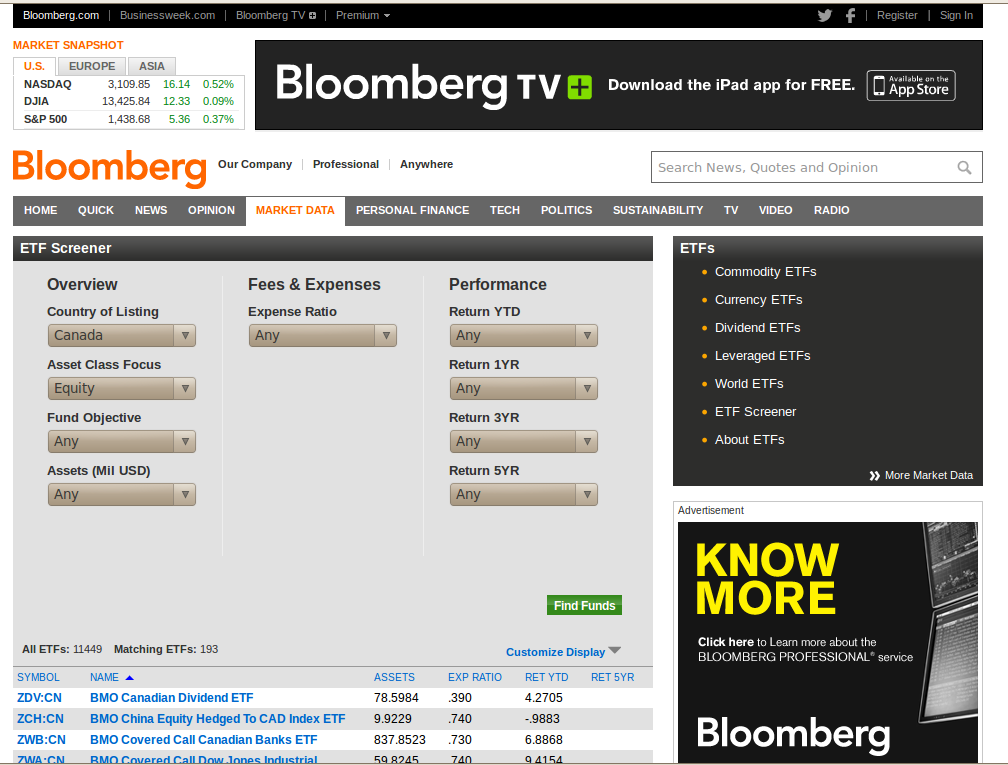Open the Return 5YR dropdown
The height and width of the screenshot is (765, 1008).
[524, 494]
